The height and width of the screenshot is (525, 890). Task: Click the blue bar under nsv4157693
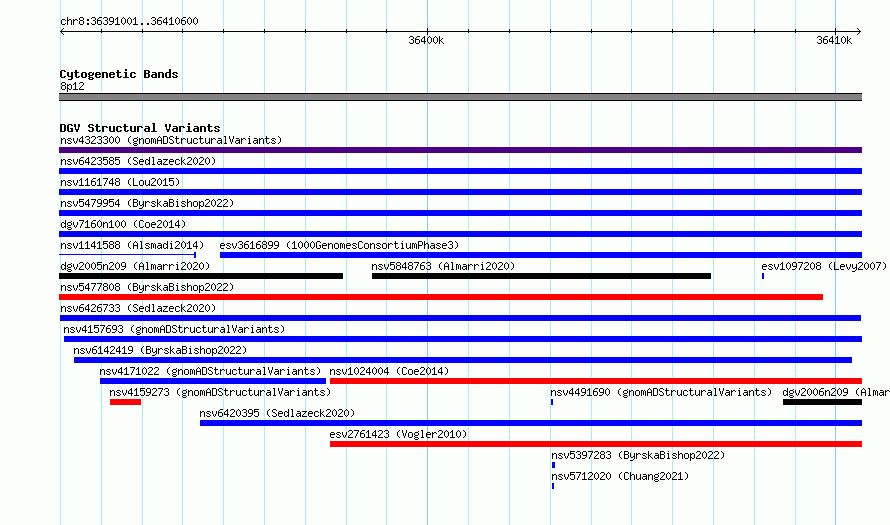coord(463,339)
